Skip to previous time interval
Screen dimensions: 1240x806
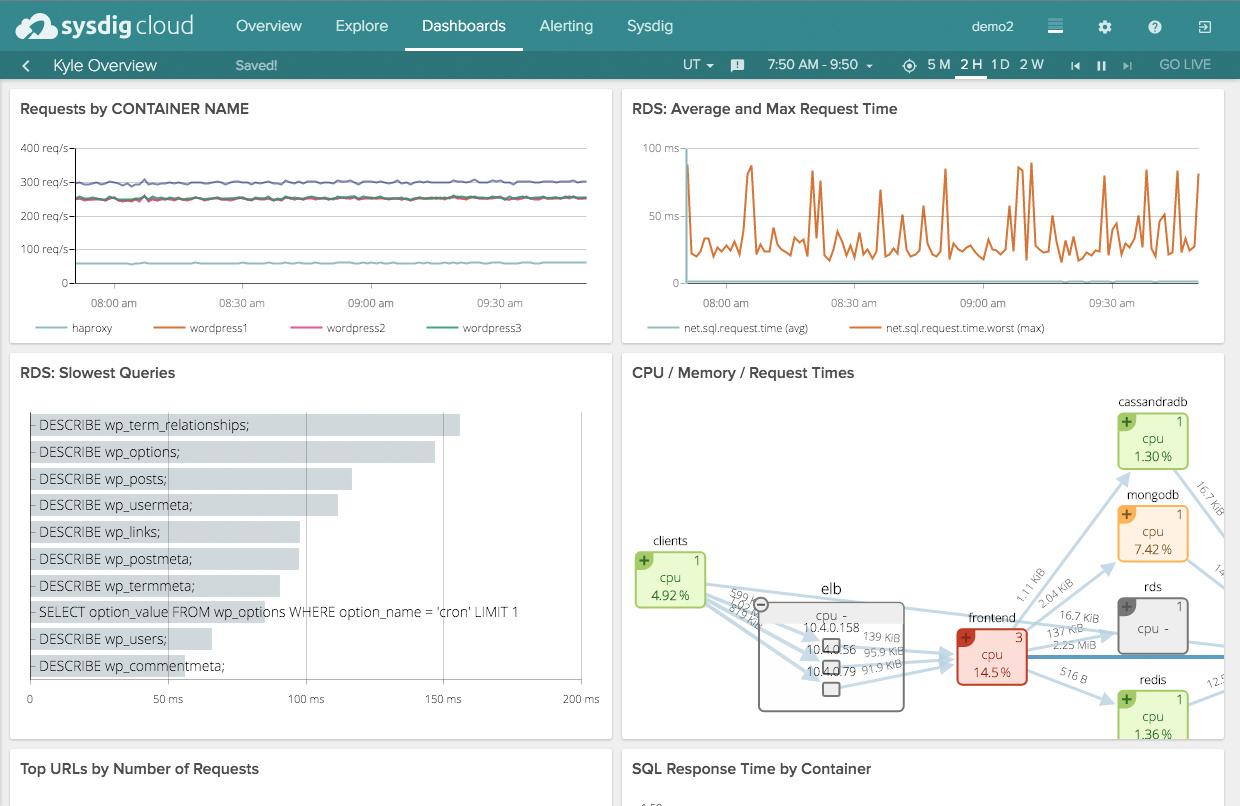[x=1075, y=66]
